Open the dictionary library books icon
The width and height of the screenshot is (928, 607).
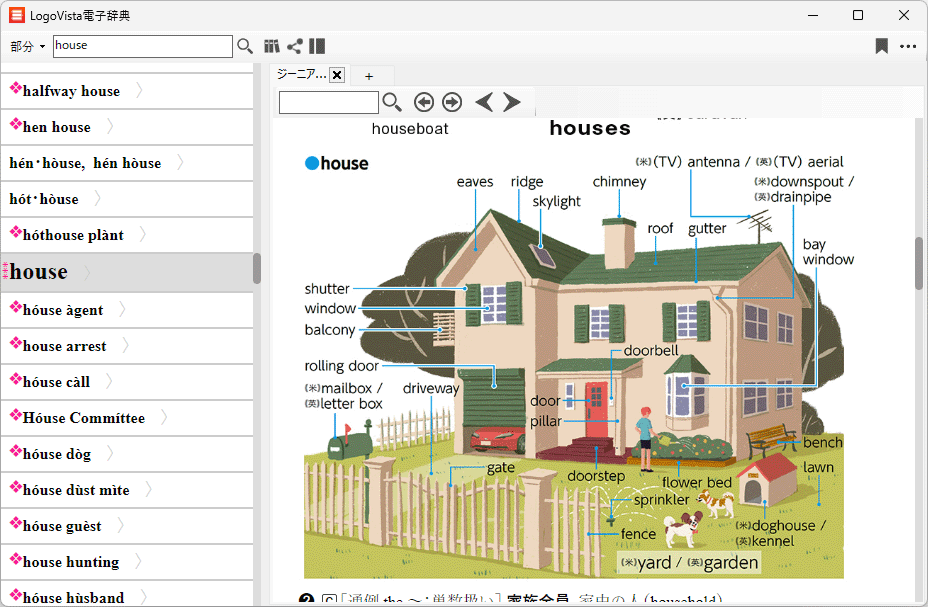tap(271, 46)
